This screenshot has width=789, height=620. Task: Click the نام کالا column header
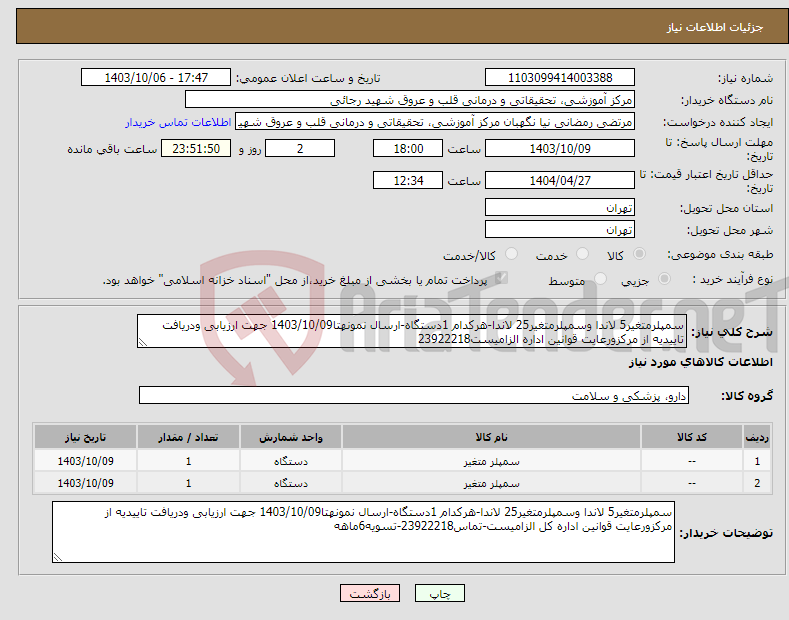click(491, 437)
